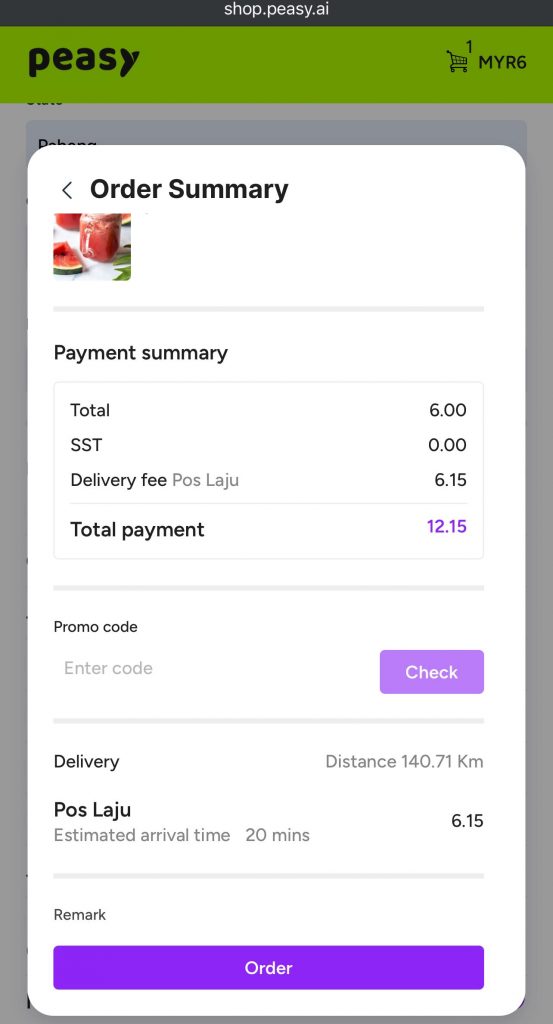
Task: Check the promo code
Action: (432, 672)
